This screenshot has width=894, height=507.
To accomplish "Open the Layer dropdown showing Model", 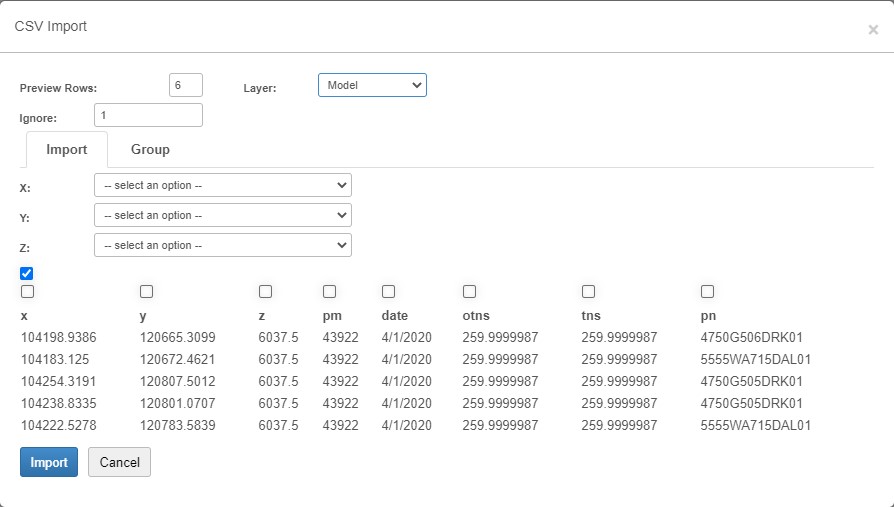I will [372, 85].
